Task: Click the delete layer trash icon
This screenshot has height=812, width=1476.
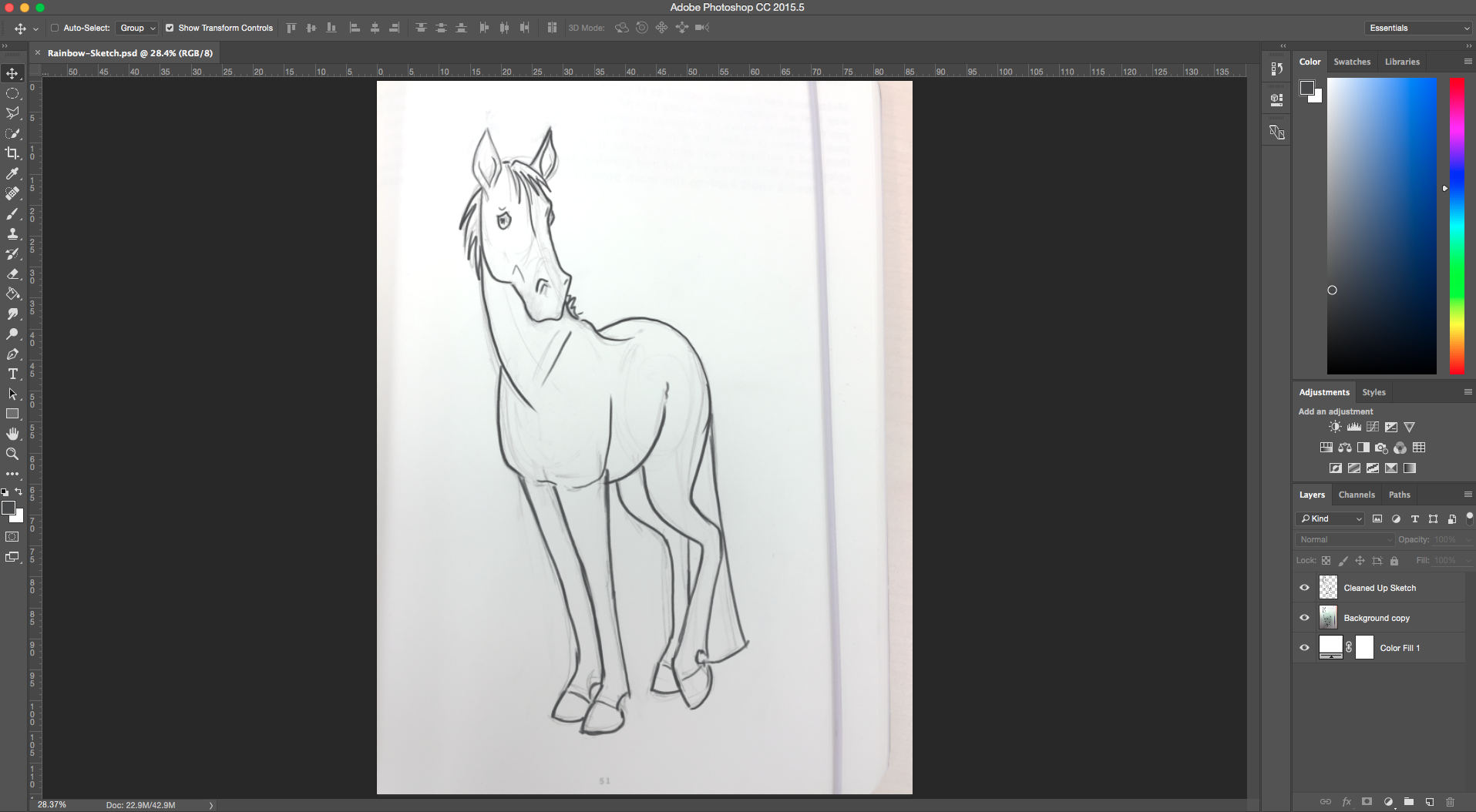Action: click(1450, 802)
